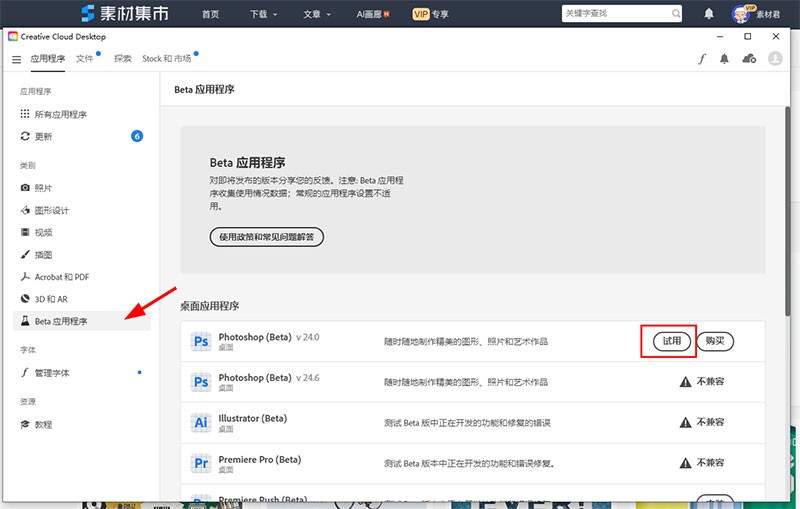Screen dimensions: 800x509
Task: Click 购买 for Photoshop (Beta) v 24.0
Action: point(715,341)
